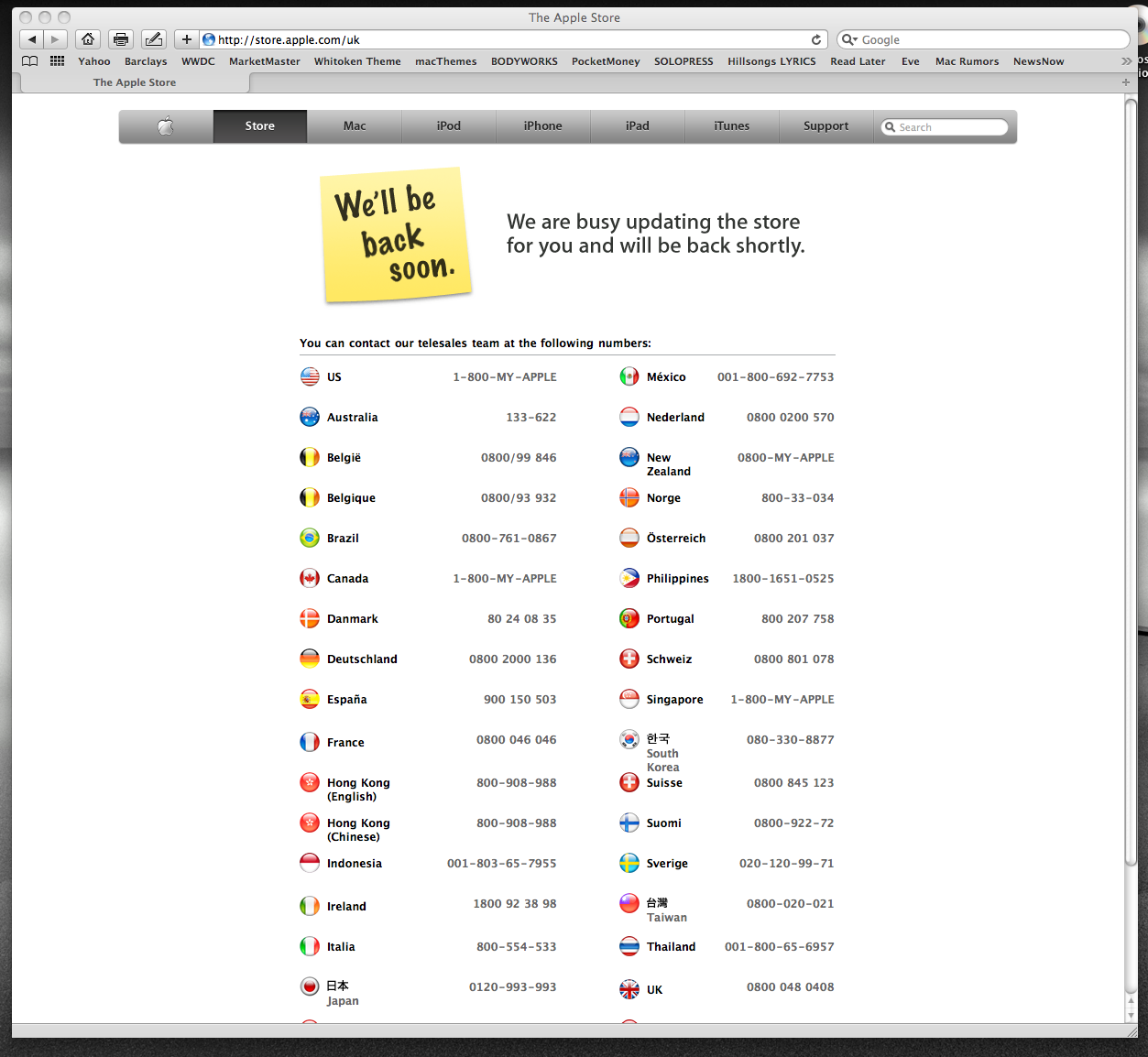This screenshot has width=1148, height=1057.
Task: Open the PocketMoney bookmark
Action: 606,61
